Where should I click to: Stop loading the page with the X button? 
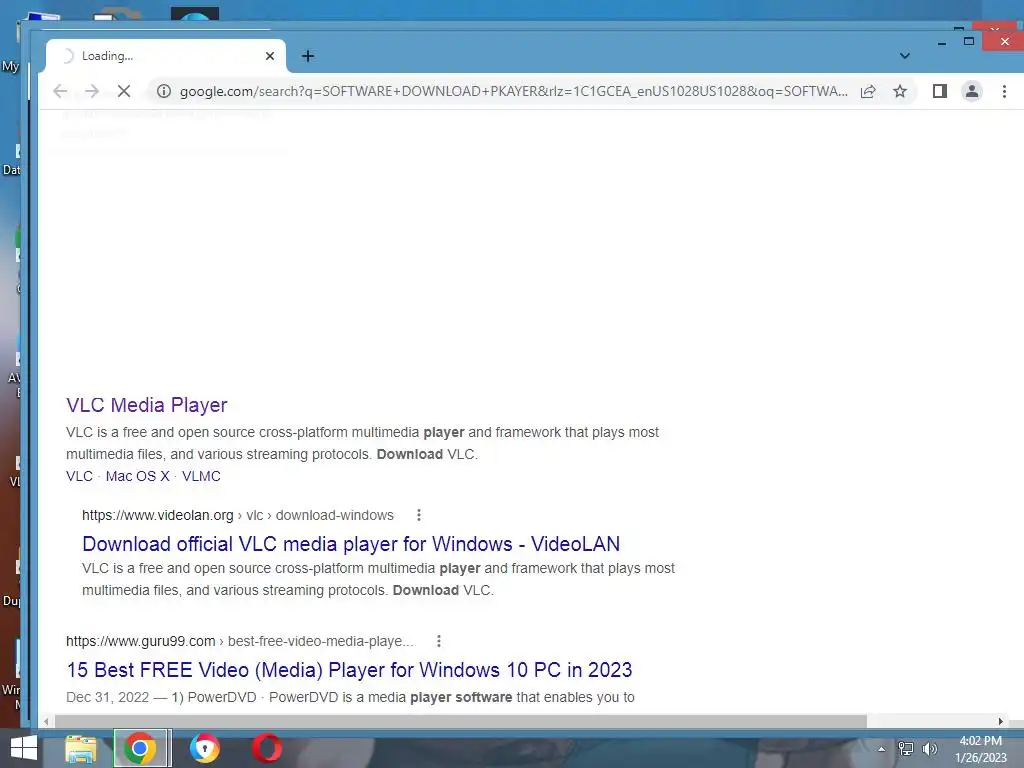(123, 91)
